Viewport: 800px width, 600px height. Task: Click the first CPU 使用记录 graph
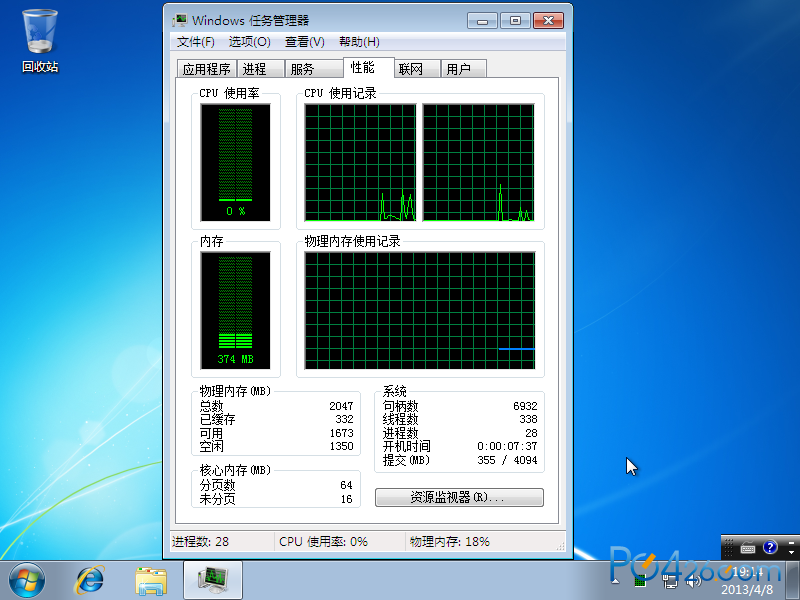coord(360,163)
